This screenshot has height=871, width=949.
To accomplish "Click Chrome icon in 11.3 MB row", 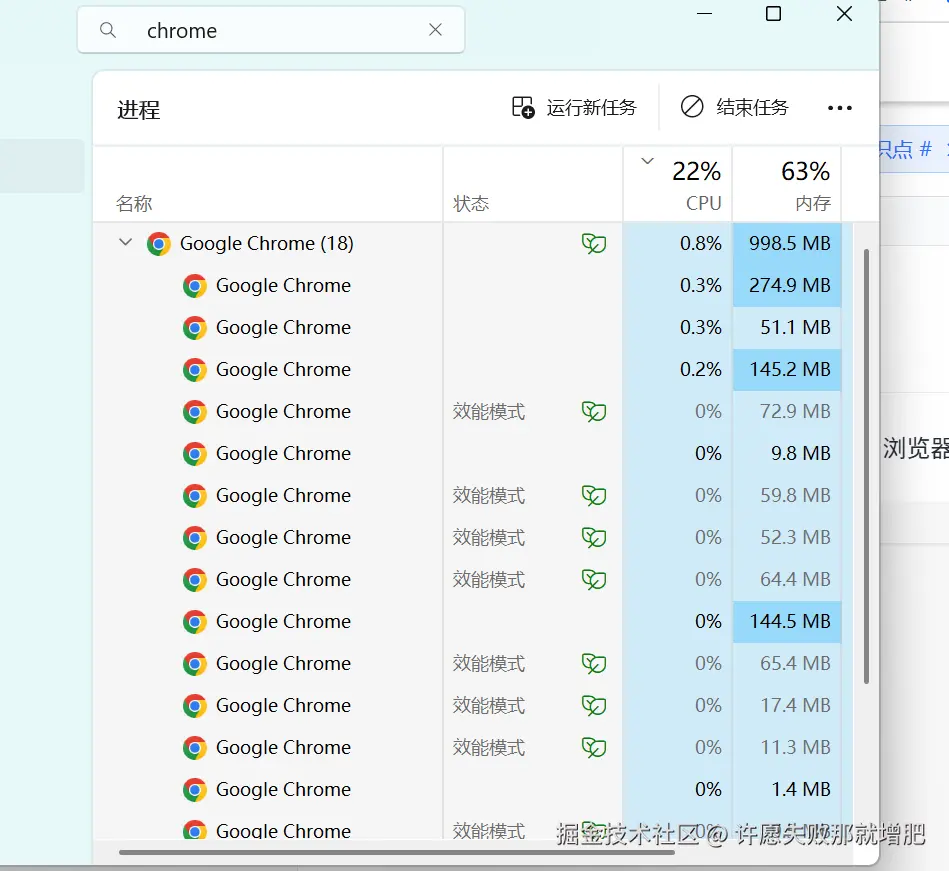I will [x=195, y=748].
